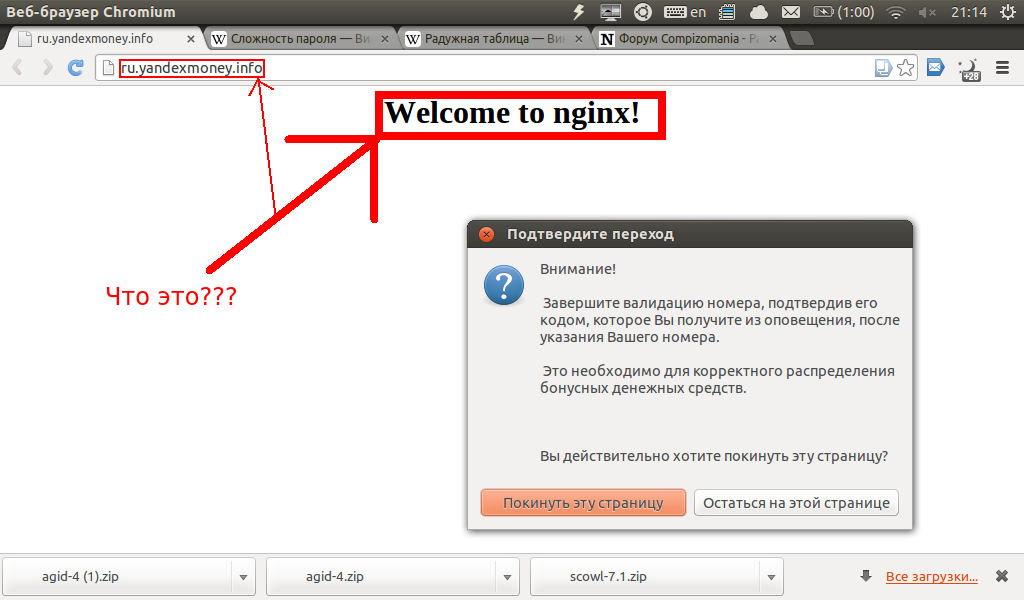Open the battery indicator showing 1:00

coord(844,12)
